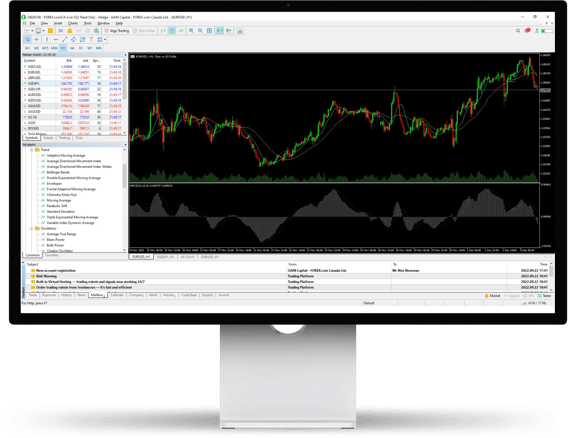Open the View menu
The height and width of the screenshot is (438, 576).
coord(44,23)
